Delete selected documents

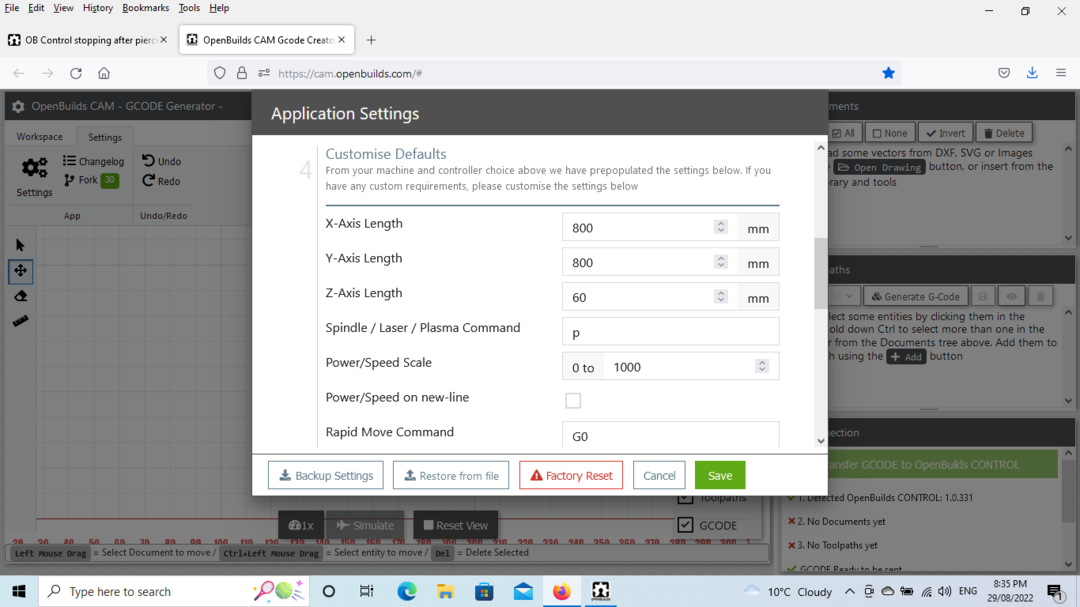[x=1004, y=133]
